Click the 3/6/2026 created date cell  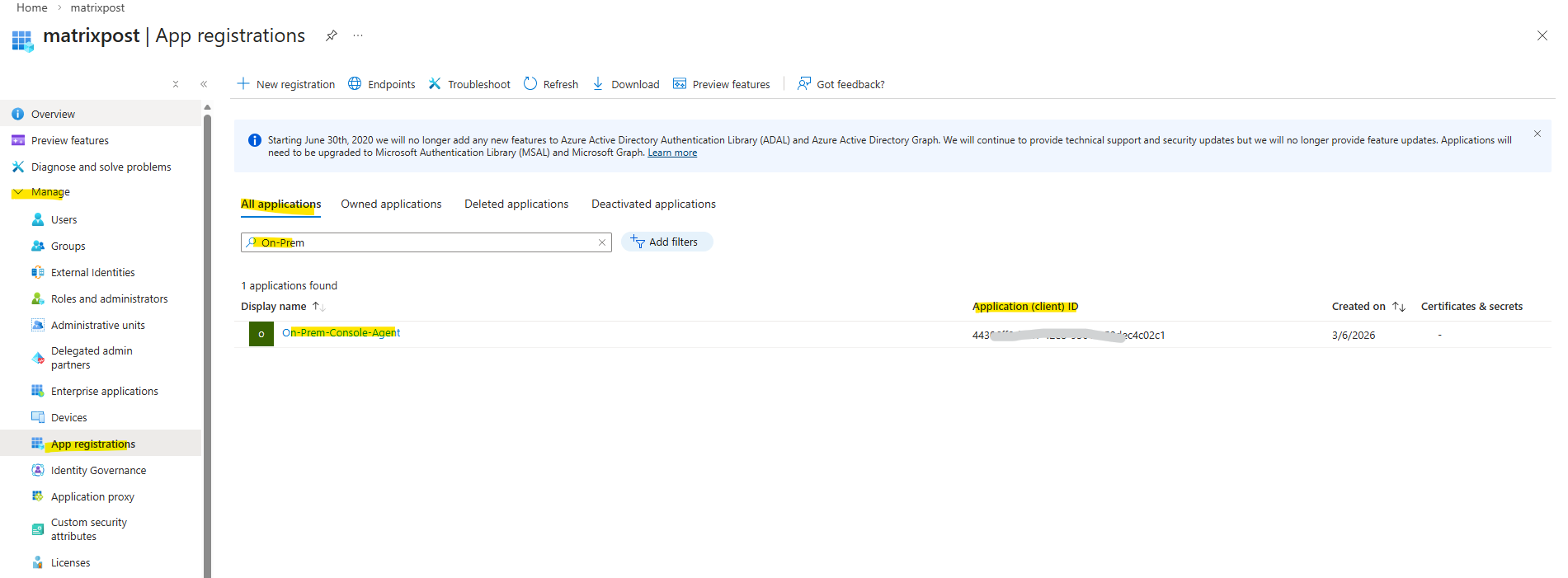1354,335
